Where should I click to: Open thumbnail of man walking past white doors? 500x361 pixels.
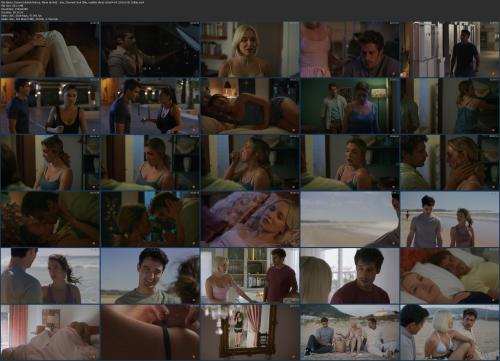[x=449, y=49]
